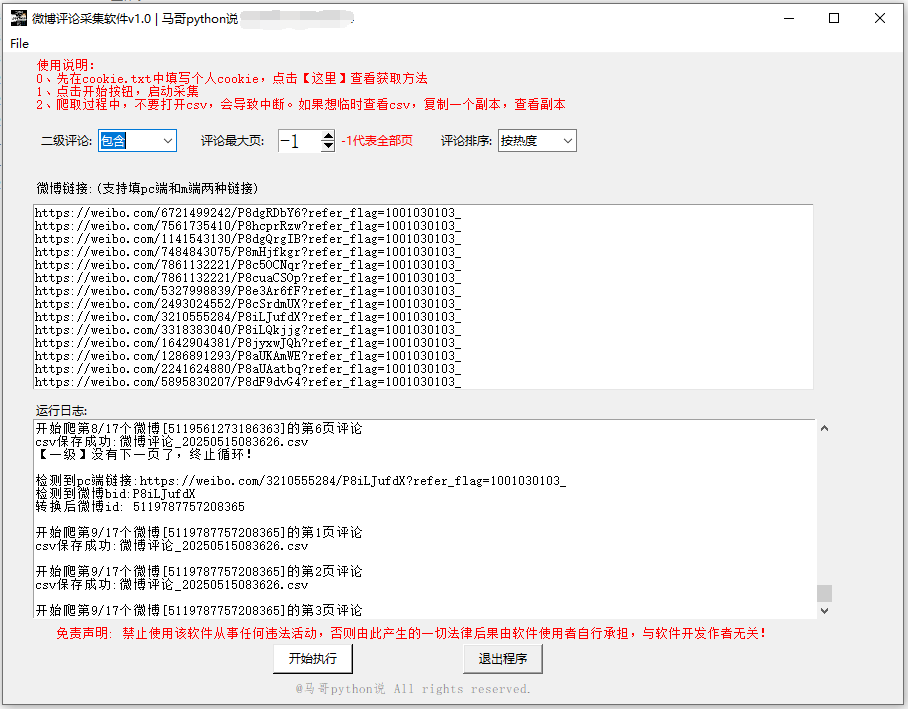Click log line 开始爬第9/17个微博 第3页评论
This screenshot has width=908, height=709.
coord(199,611)
